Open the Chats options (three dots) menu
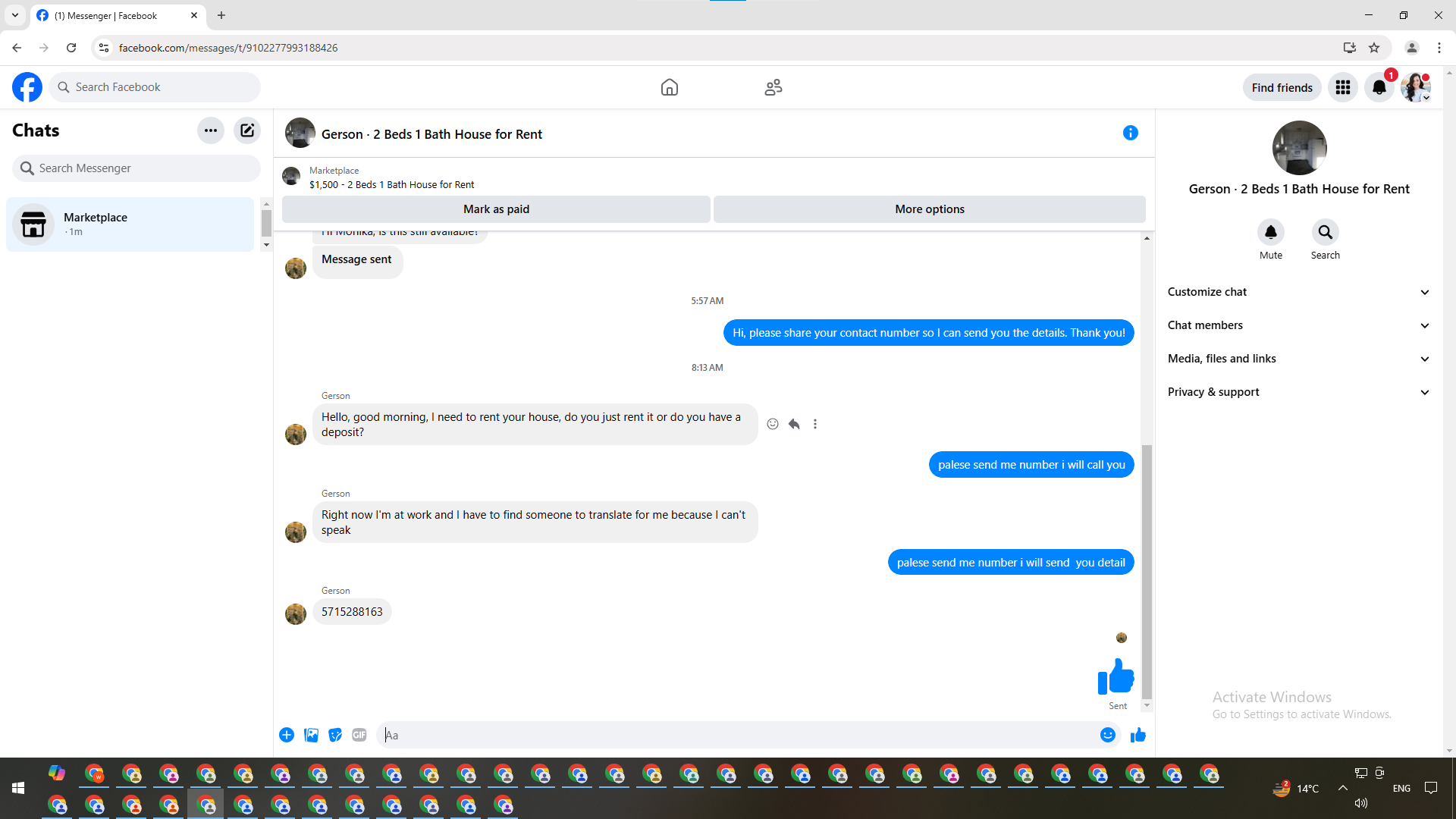1456x819 pixels. (211, 130)
